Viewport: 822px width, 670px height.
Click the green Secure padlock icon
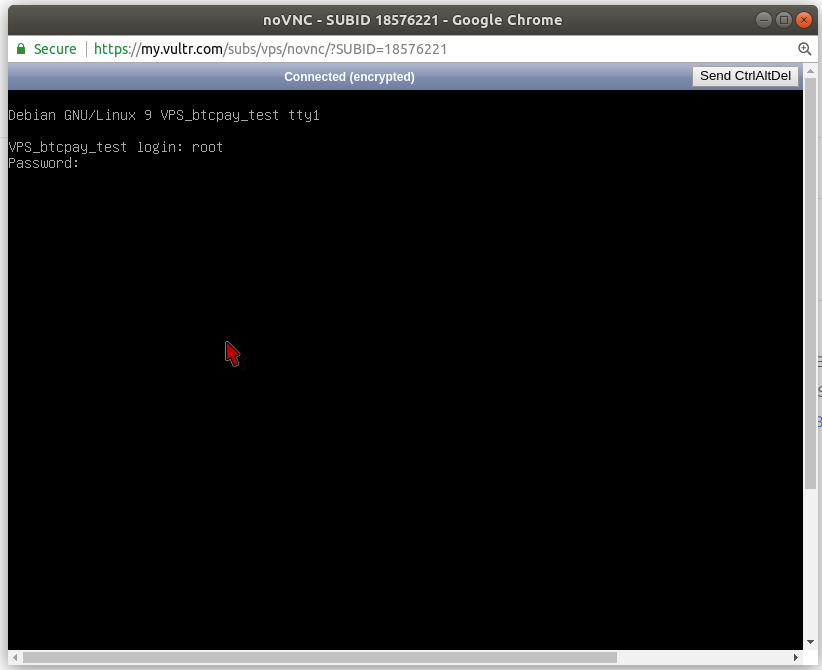(21, 49)
